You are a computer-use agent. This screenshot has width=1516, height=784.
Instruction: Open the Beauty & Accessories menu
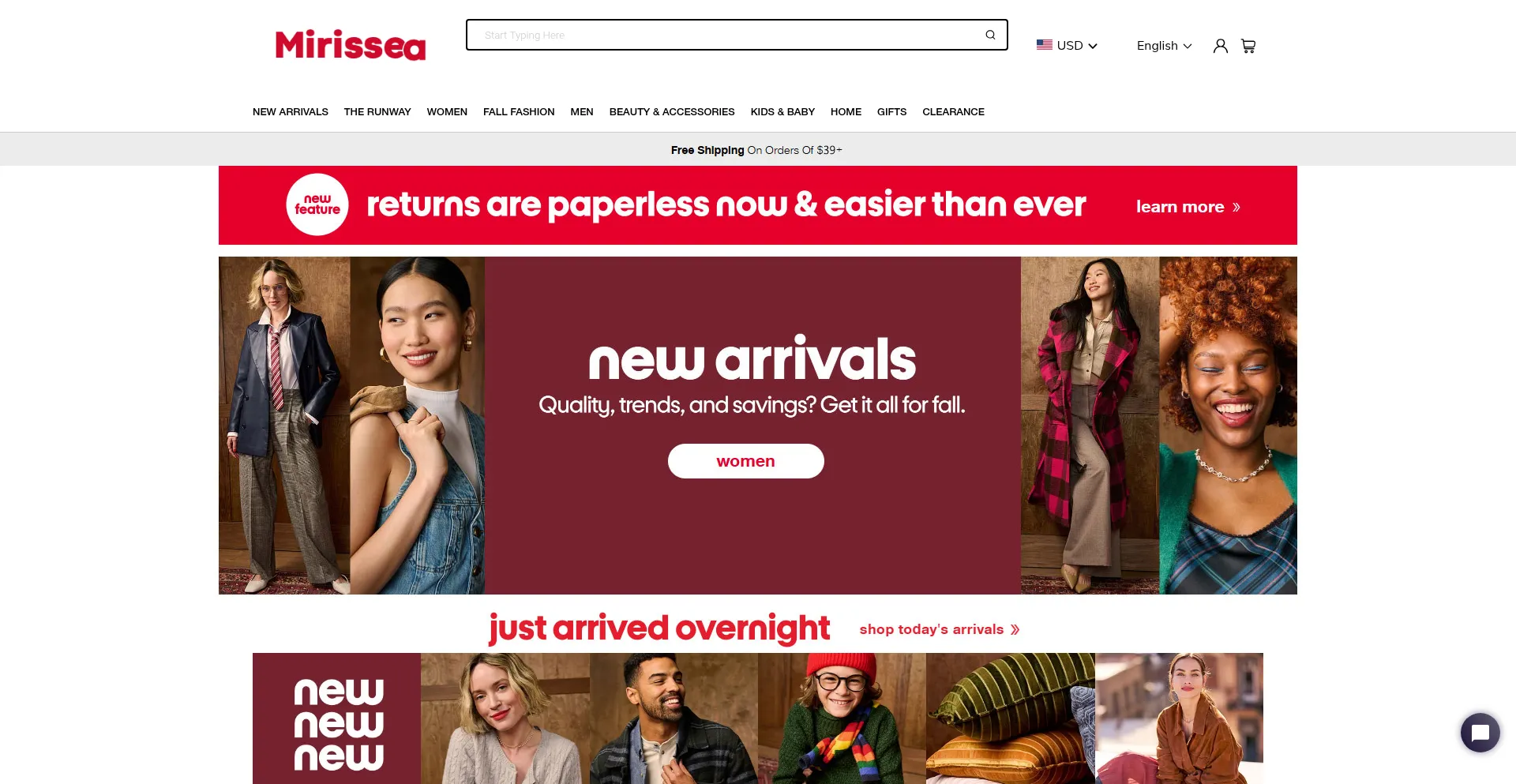click(672, 112)
